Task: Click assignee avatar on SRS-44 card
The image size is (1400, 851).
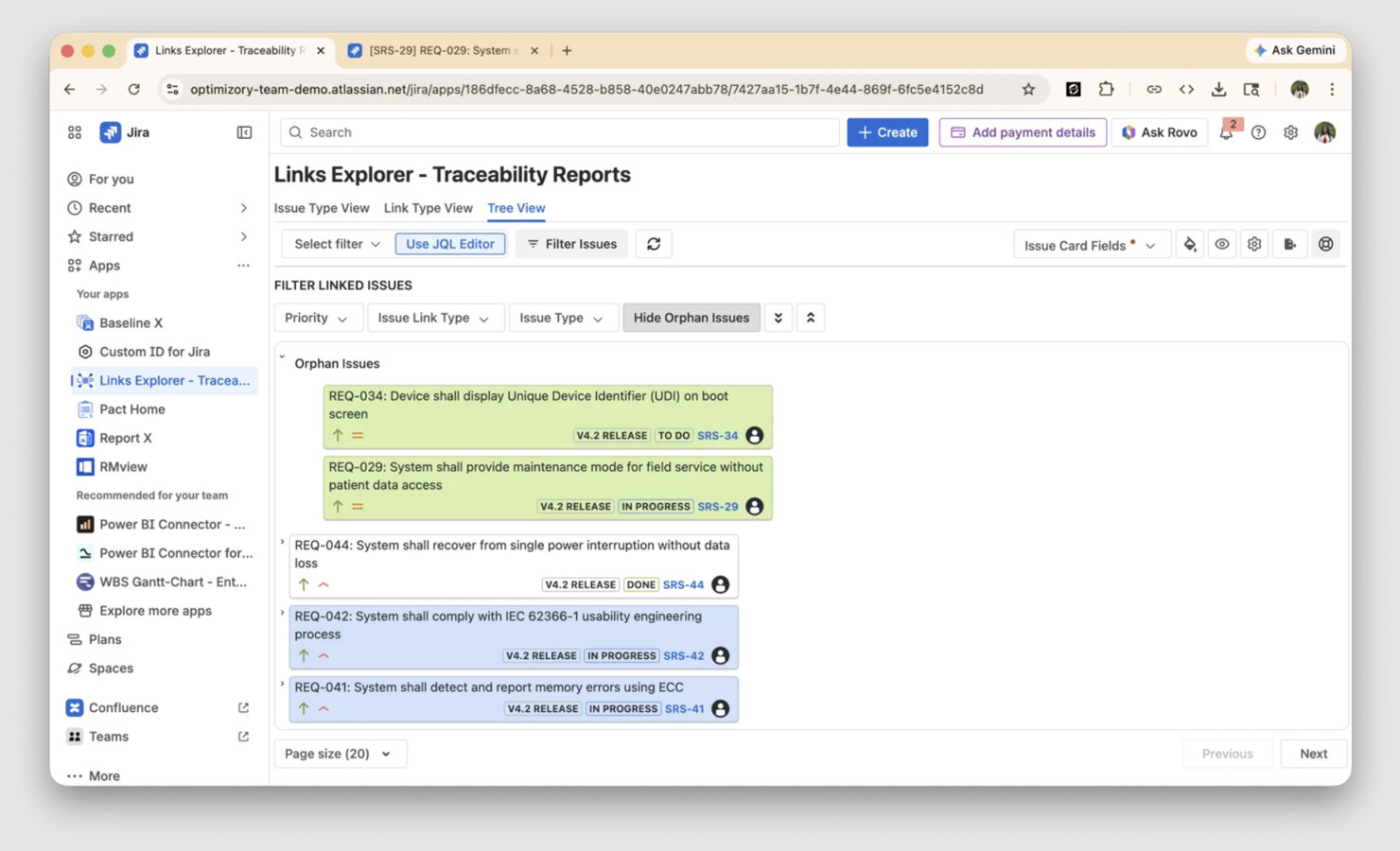Action: coord(720,584)
